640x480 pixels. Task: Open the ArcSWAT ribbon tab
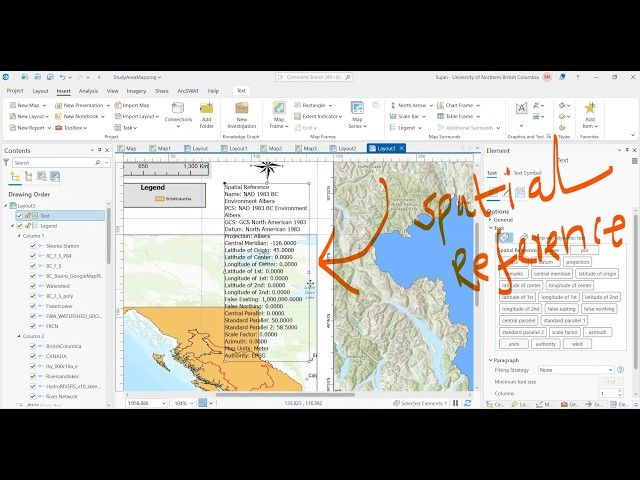187,91
